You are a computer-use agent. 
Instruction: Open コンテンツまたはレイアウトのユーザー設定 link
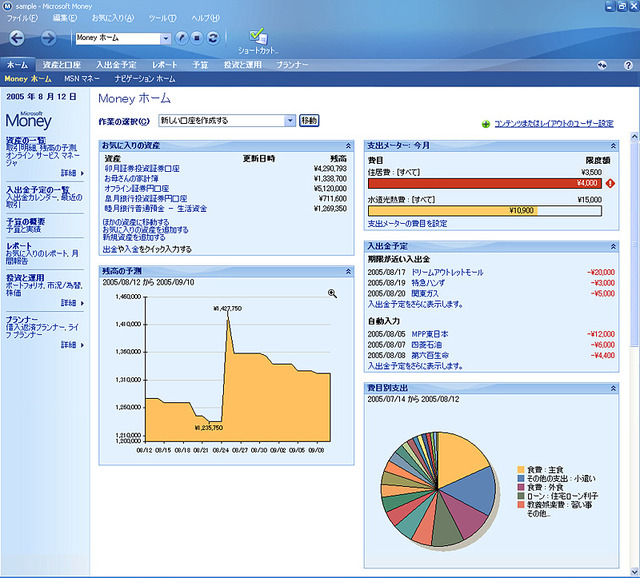click(554, 124)
